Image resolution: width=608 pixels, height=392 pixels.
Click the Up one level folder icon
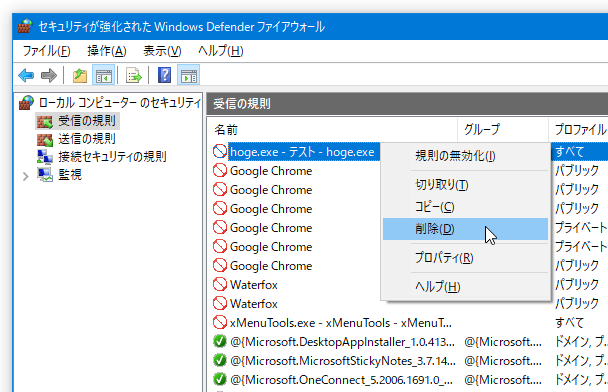pyautogui.click(x=80, y=75)
